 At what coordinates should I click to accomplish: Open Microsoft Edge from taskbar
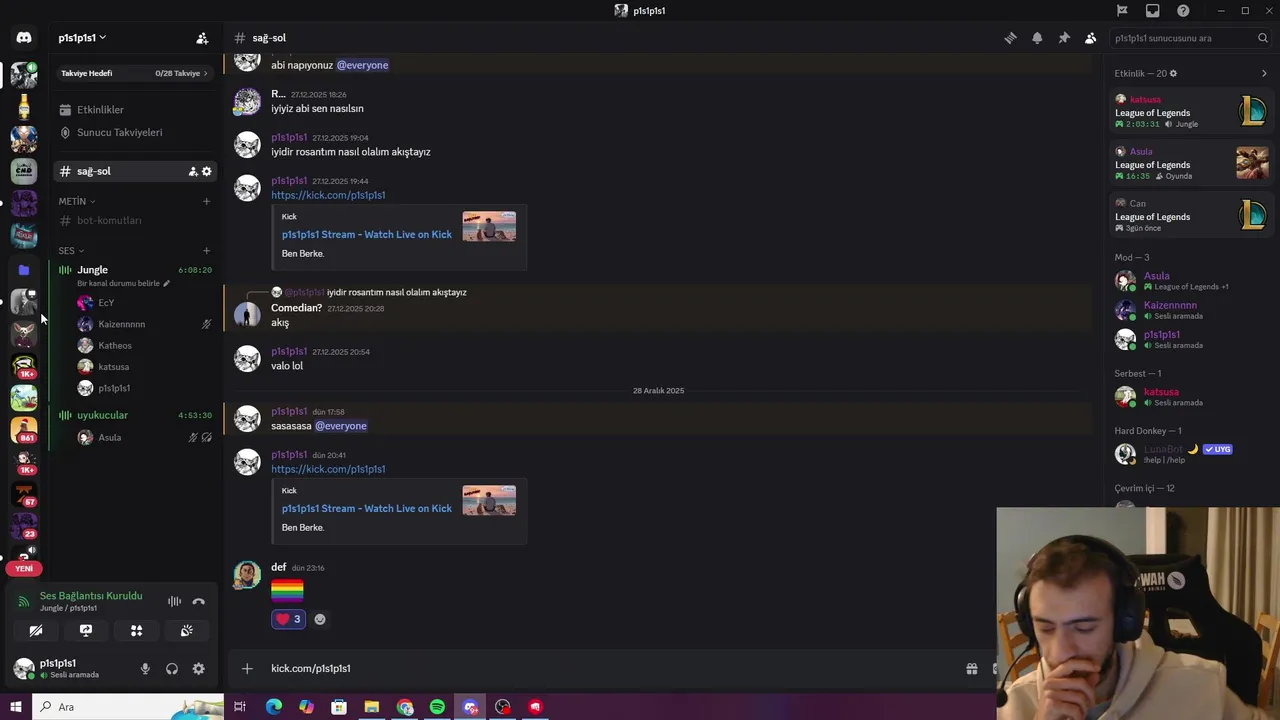tap(274, 707)
